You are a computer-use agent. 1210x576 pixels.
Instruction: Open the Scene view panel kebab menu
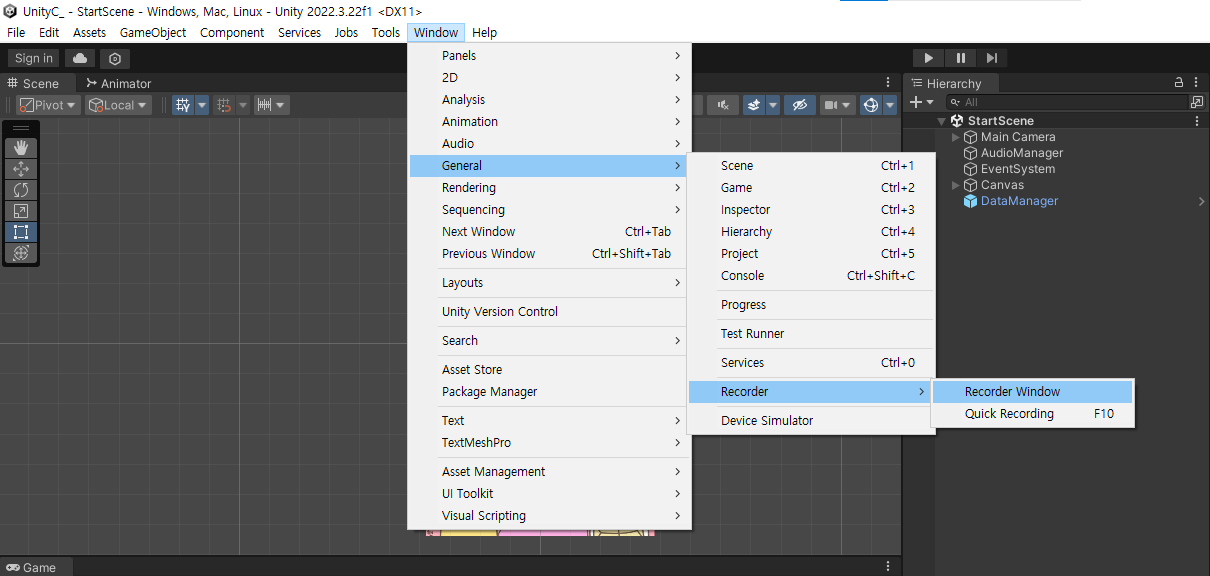click(888, 83)
